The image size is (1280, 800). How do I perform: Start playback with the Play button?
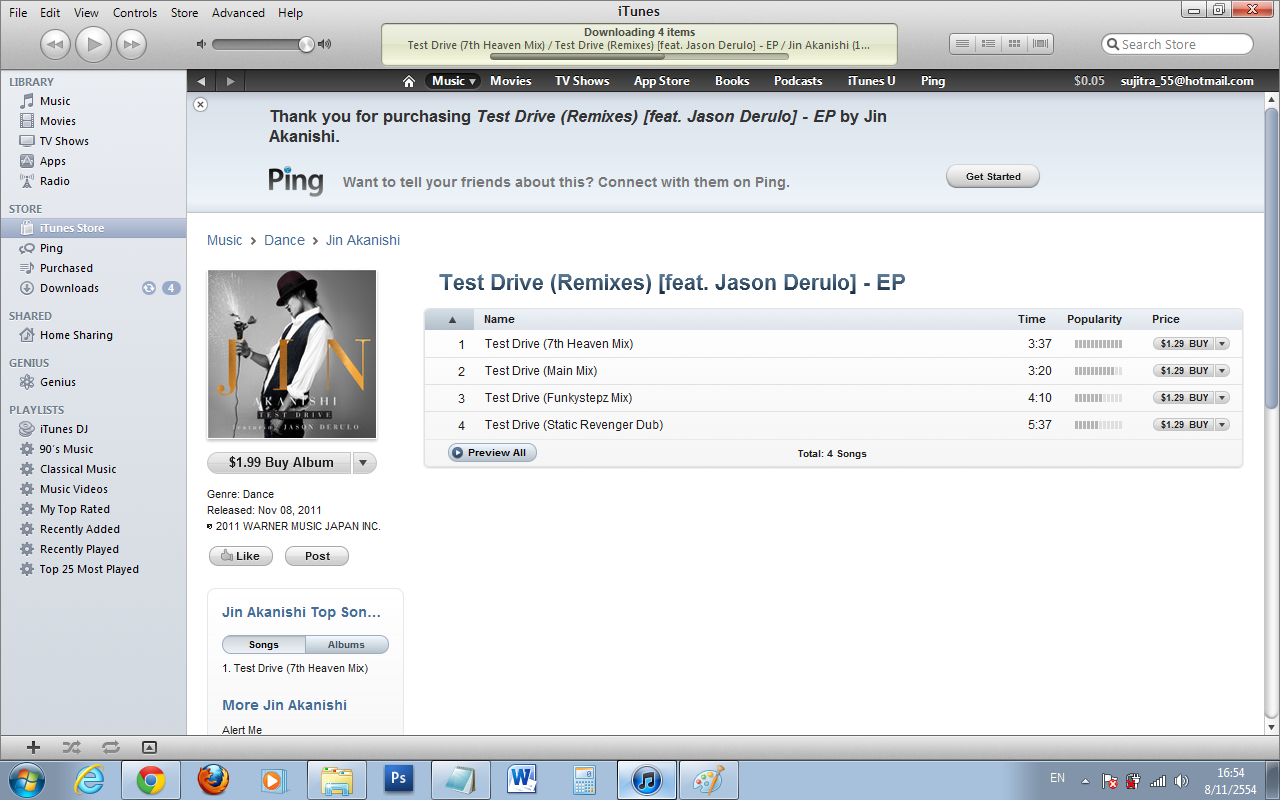[94, 44]
